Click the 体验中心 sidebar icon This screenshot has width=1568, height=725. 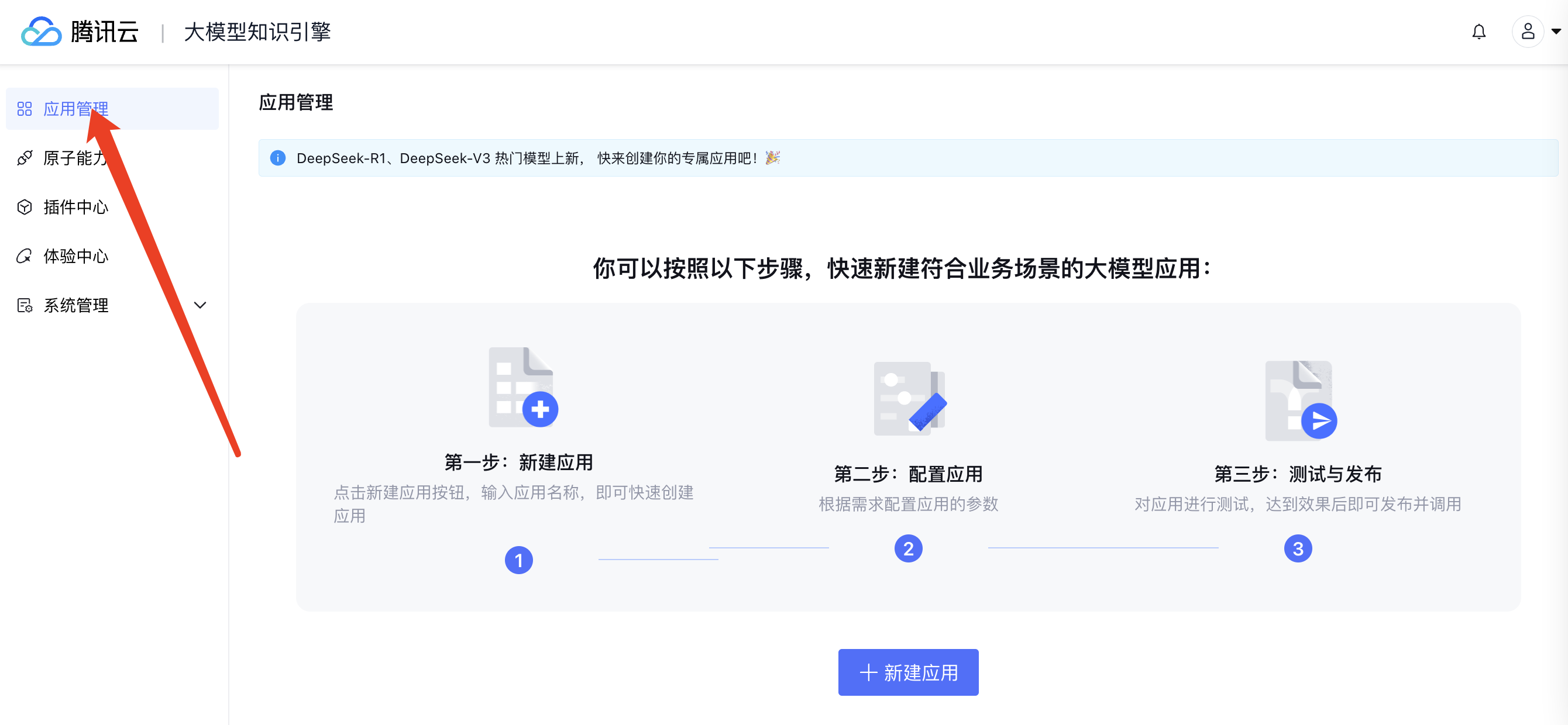25,256
